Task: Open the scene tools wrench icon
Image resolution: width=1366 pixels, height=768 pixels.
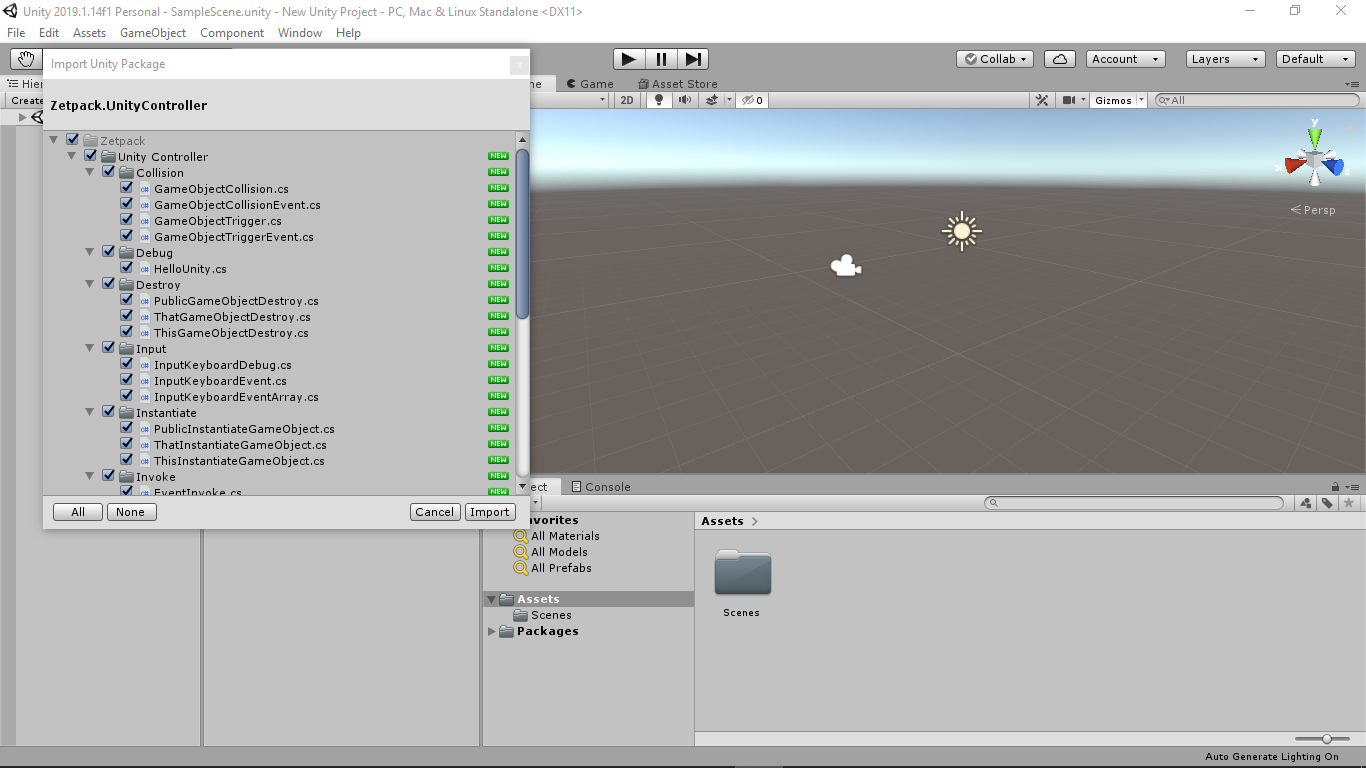Action: [x=1042, y=100]
